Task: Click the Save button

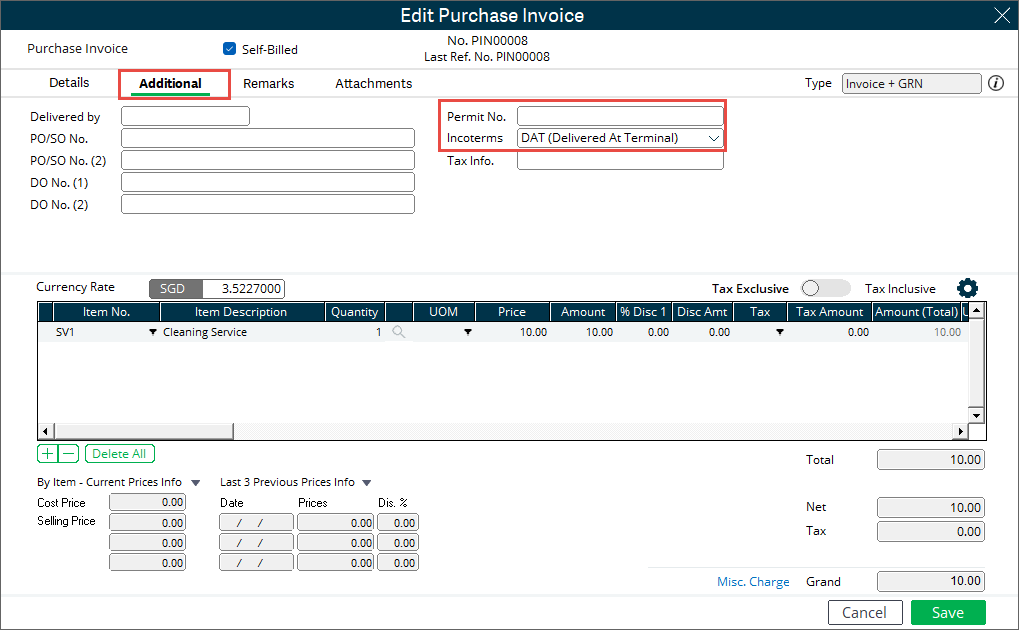Action: click(948, 612)
